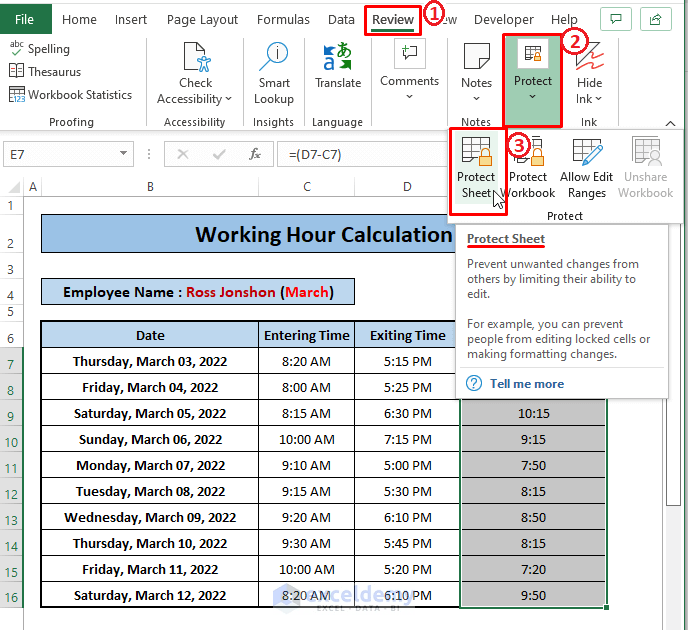Viewport: 688px width, 630px height.
Task: Select Protect Sheet option
Action: 477,170
